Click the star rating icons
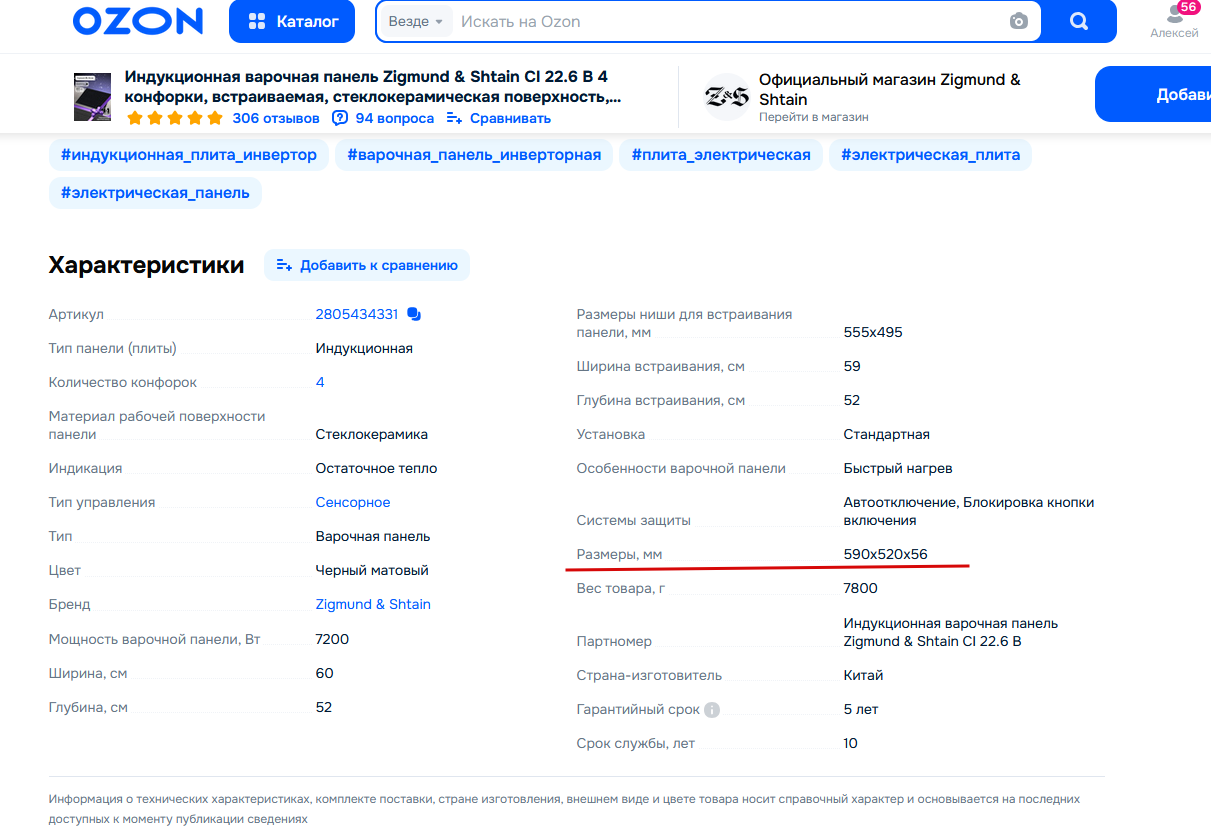This screenshot has height=827, width=1211. click(175, 118)
